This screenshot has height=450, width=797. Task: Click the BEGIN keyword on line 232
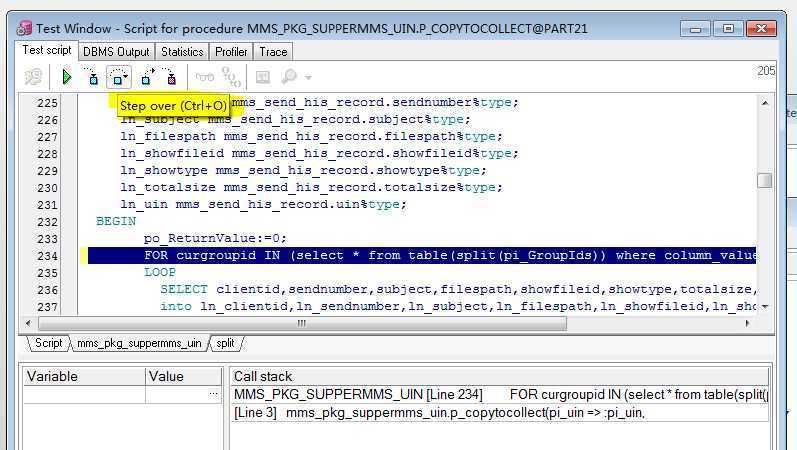(116, 221)
